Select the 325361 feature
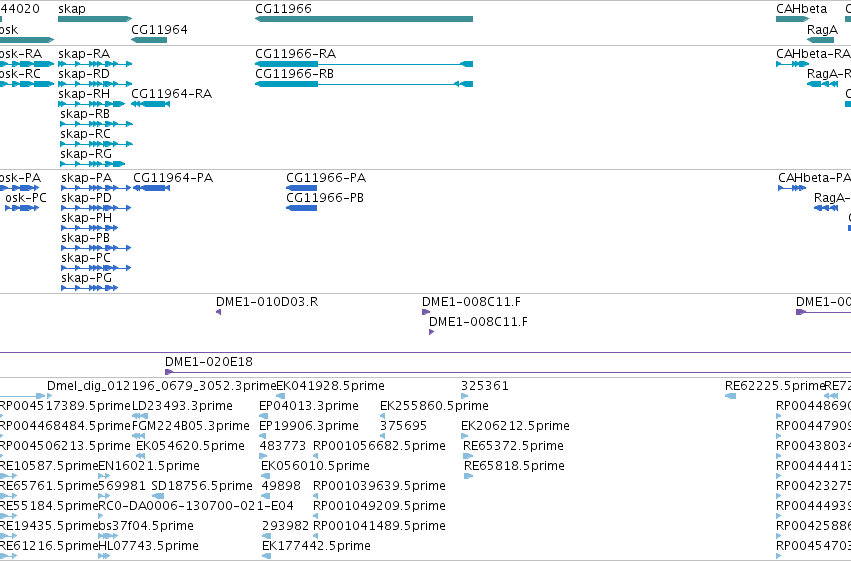 coord(465,396)
